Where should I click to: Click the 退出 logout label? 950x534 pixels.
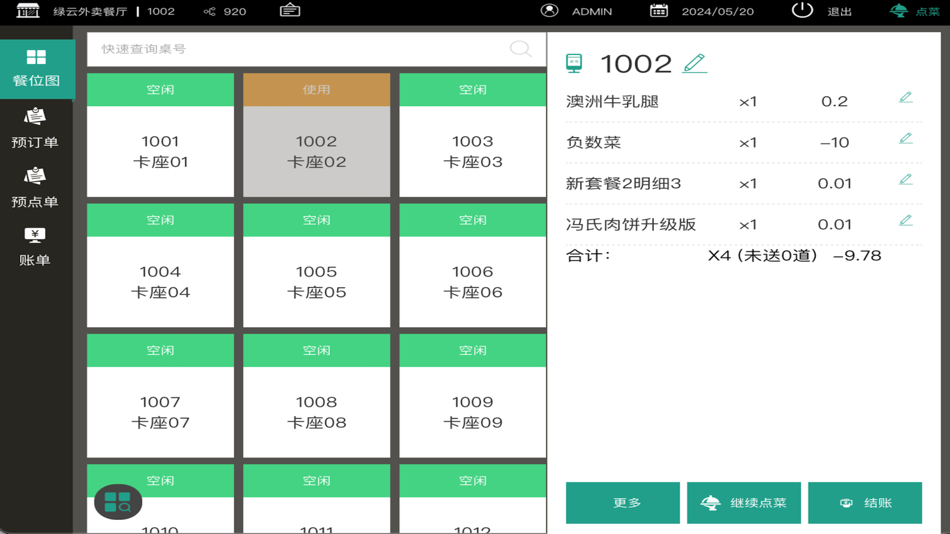point(840,12)
